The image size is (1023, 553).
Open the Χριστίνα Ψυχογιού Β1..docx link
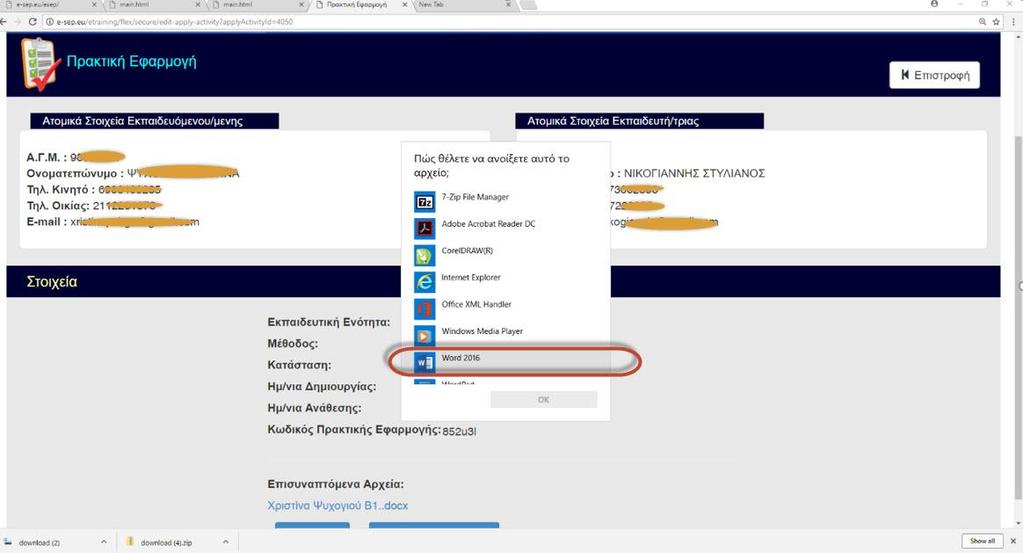click(x=338, y=505)
